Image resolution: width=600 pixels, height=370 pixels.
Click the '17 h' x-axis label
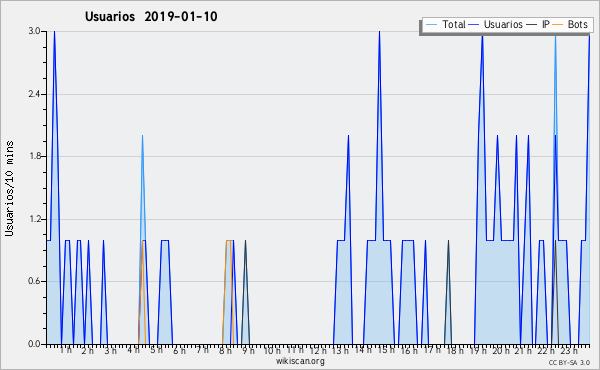coord(432,349)
